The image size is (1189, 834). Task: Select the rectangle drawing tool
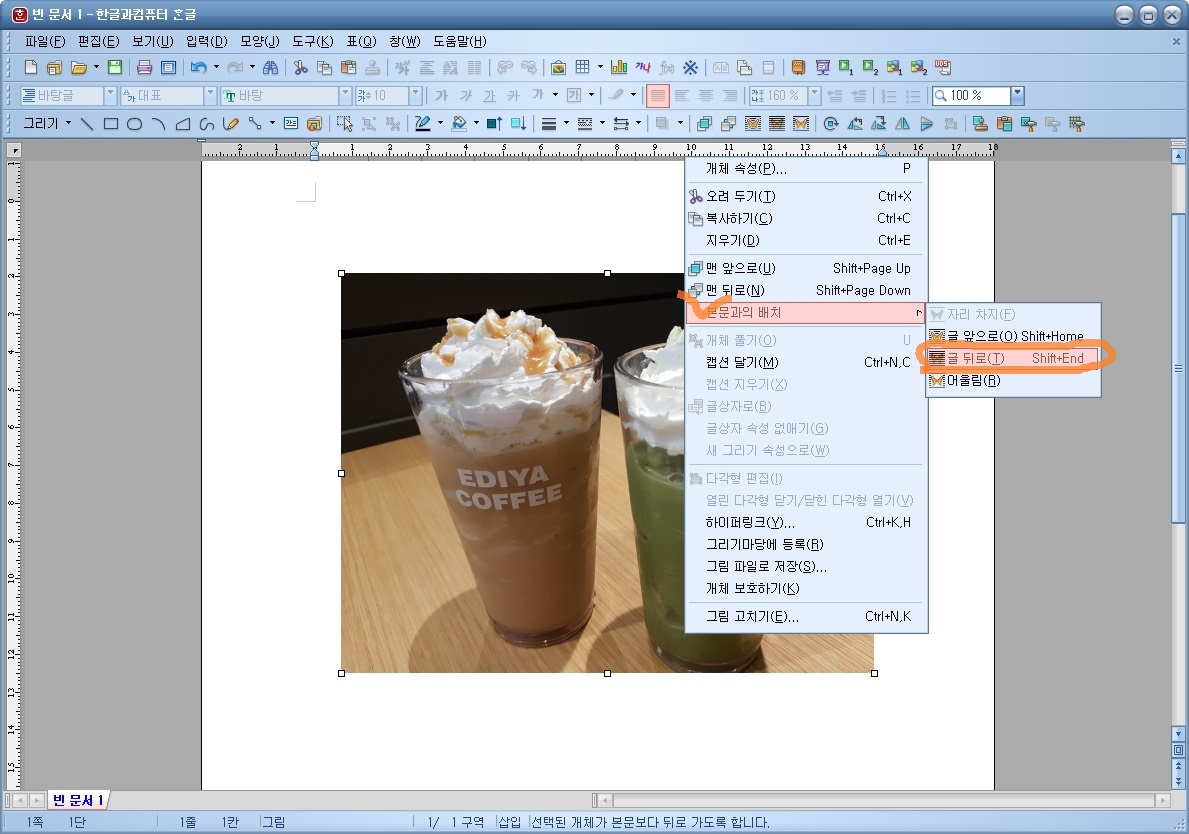(111, 124)
